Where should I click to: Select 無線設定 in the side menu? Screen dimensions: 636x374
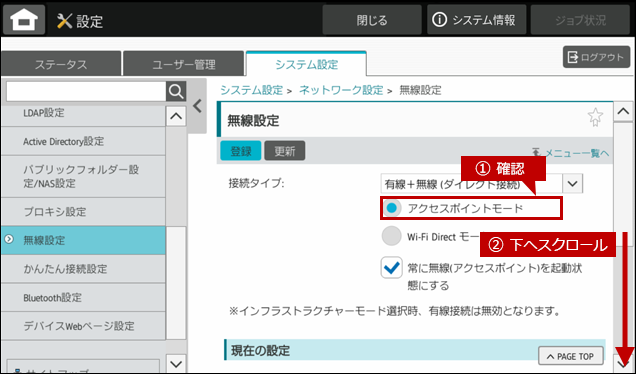[83, 240]
